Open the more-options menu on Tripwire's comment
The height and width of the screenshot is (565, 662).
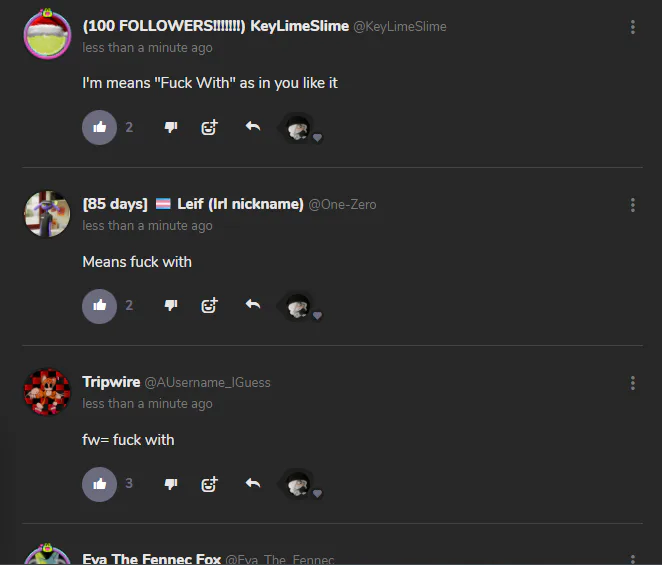click(x=632, y=383)
